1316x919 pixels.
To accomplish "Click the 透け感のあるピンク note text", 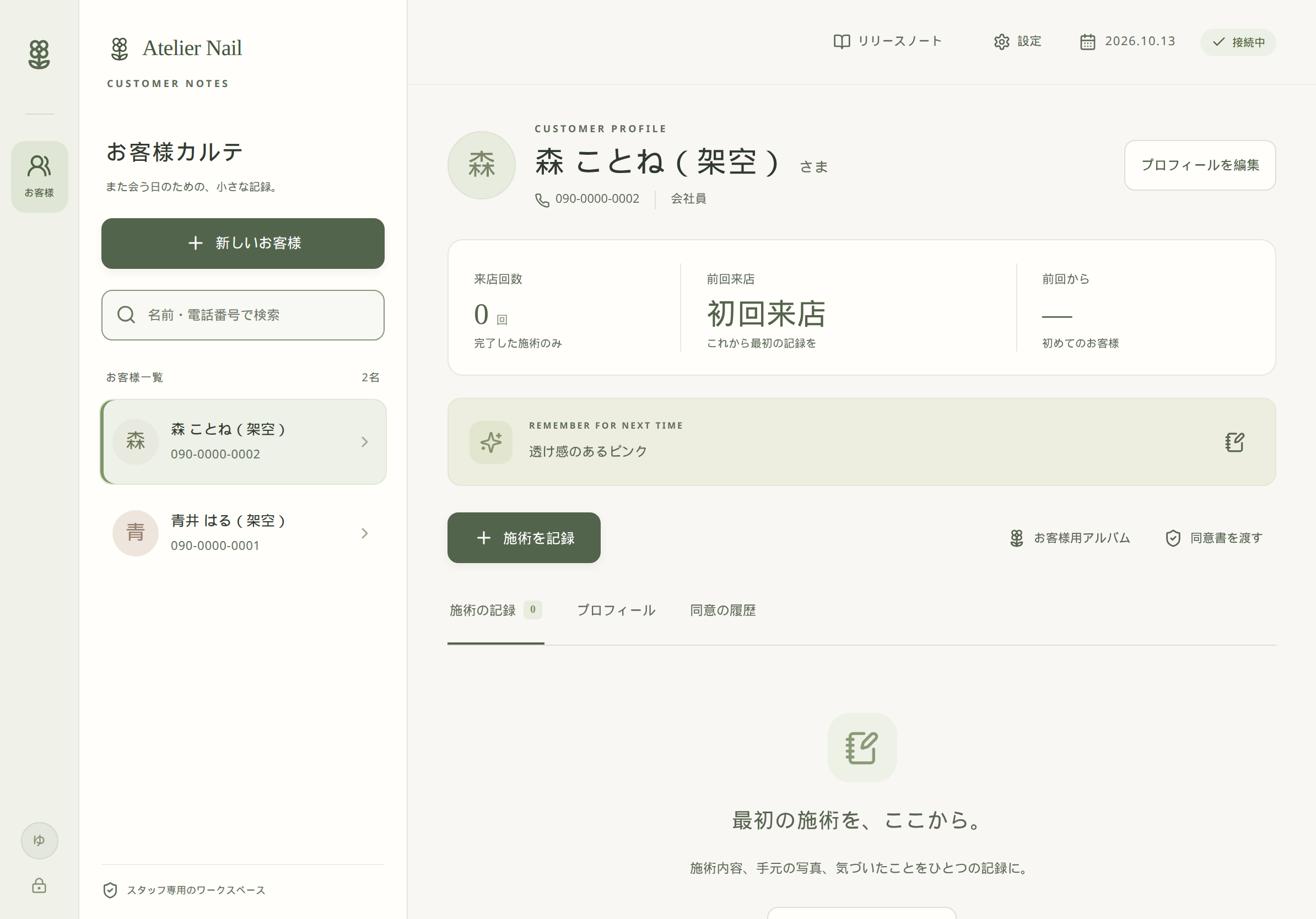I will (587, 451).
